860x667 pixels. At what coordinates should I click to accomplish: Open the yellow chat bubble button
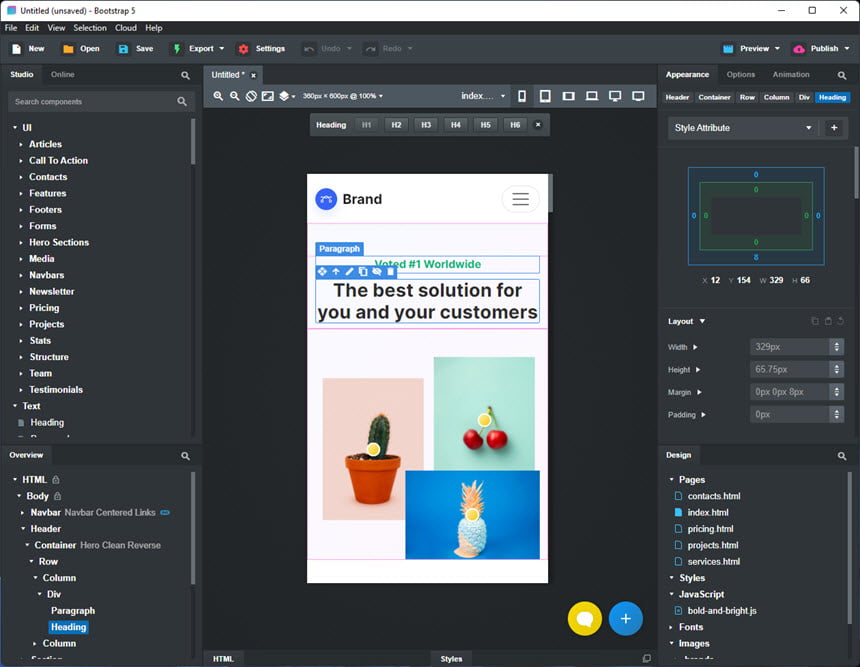click(x=585, y=619)
